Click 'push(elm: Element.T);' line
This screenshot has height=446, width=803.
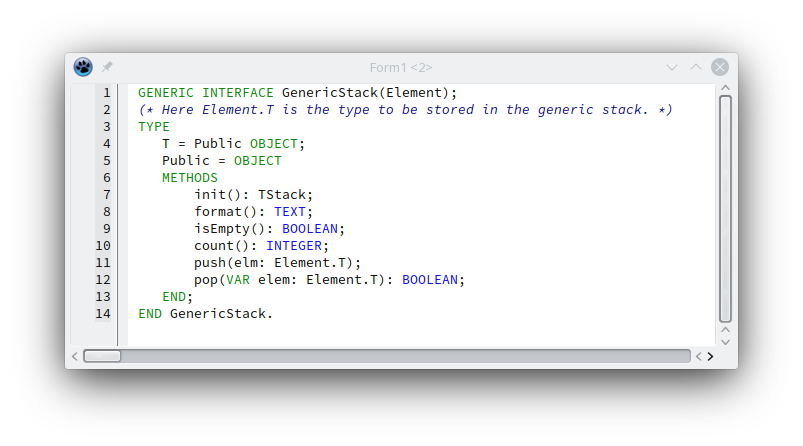coord(278,263)
